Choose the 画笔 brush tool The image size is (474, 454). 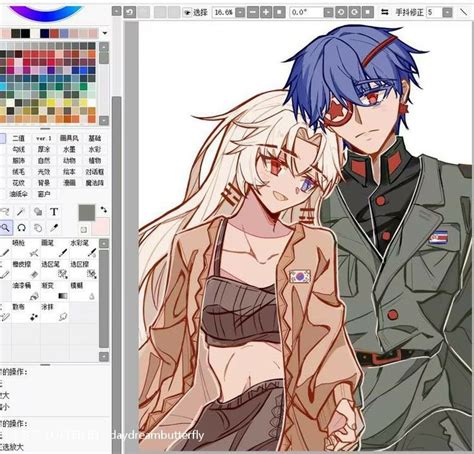tap(55, 248)
